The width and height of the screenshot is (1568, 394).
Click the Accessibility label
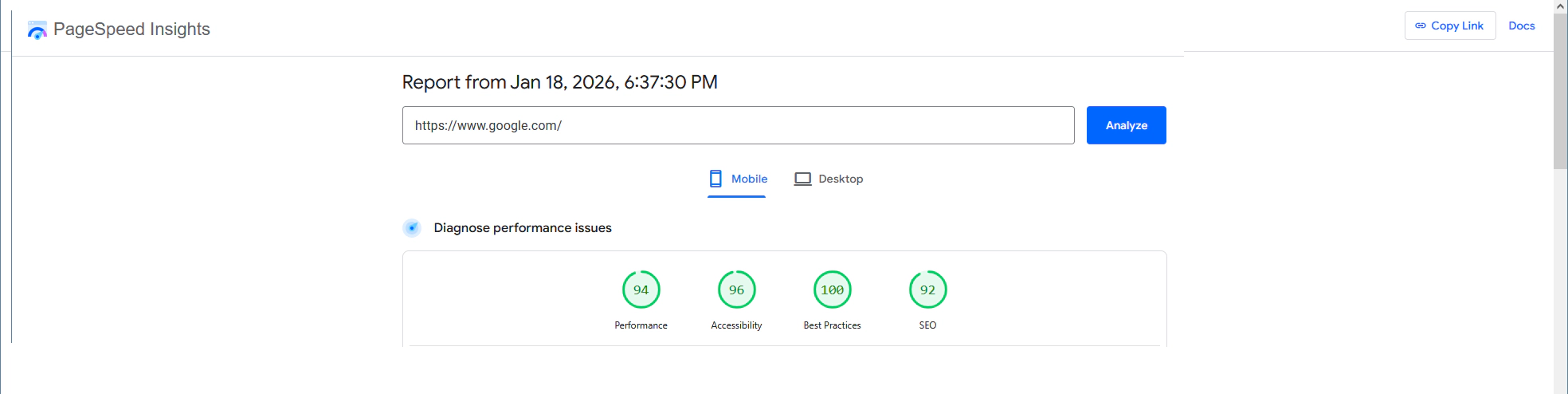coord(737,325)
